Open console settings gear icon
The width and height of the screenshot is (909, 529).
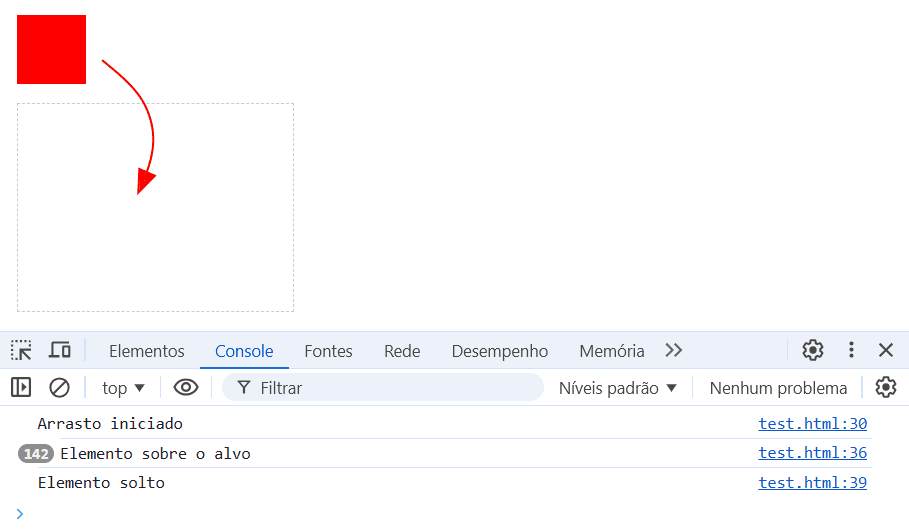tap(886, 388)
